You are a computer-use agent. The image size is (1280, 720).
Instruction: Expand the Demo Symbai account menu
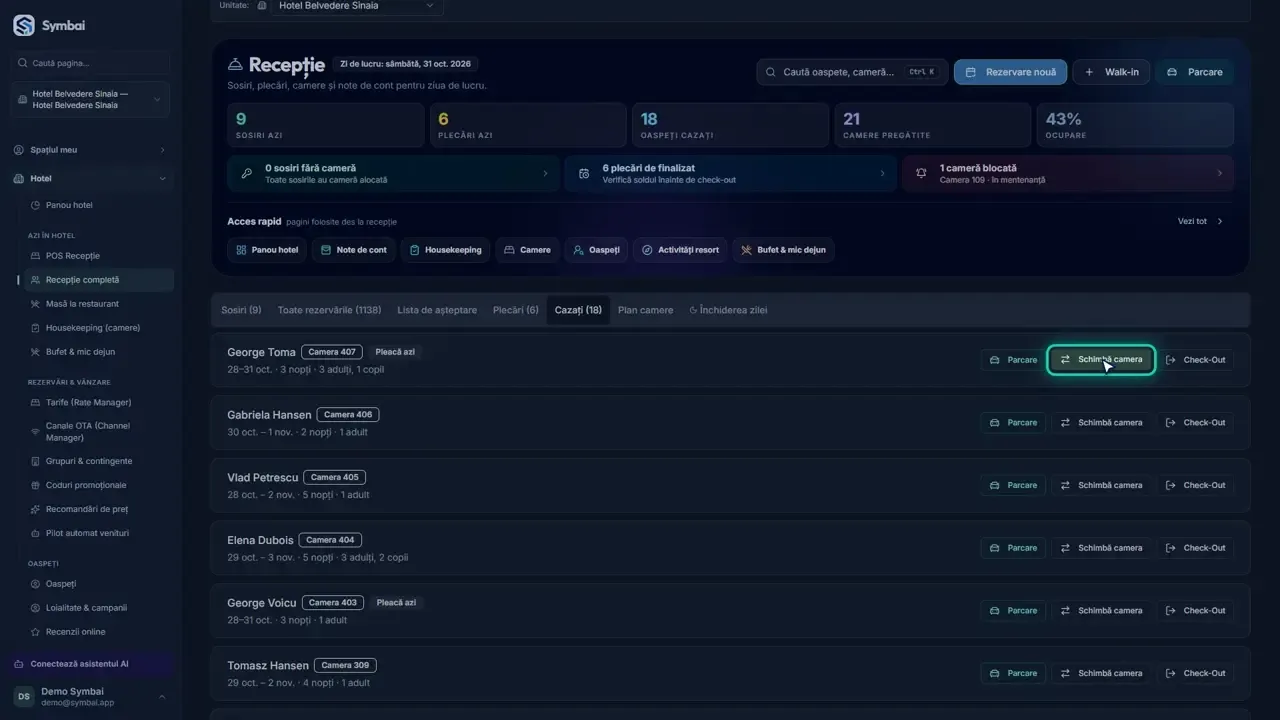point(90,697)
